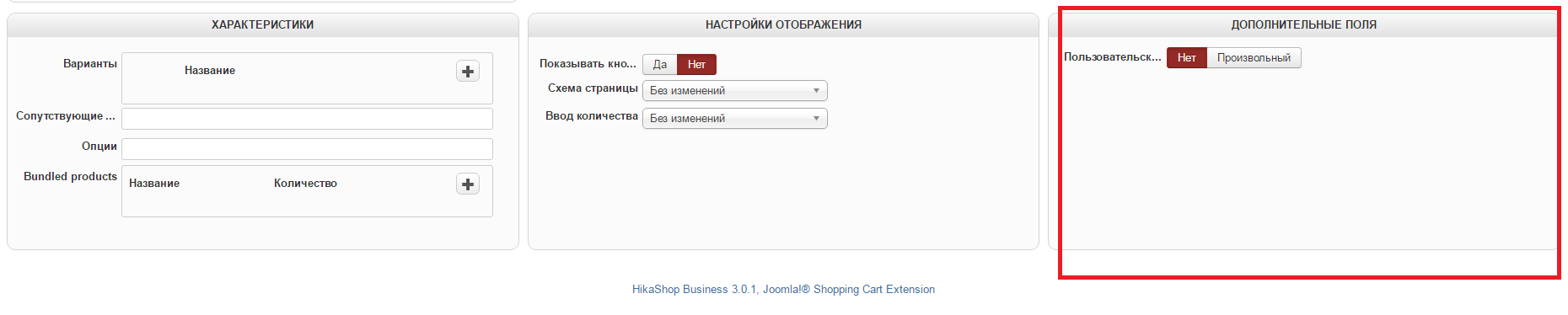Open the HikaShop Business 3.0.1 footer link

783,289
